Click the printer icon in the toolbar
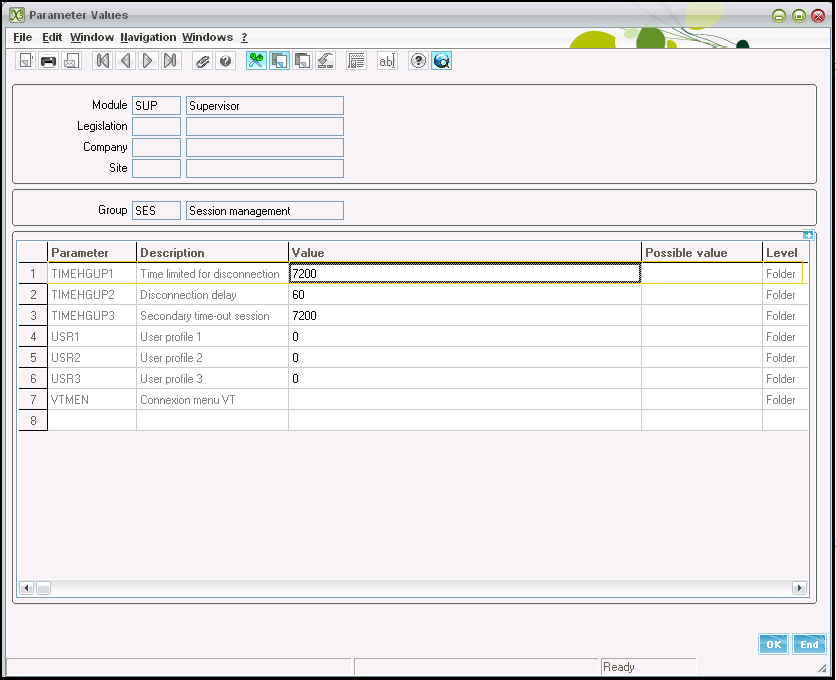 tap(48, 61)
